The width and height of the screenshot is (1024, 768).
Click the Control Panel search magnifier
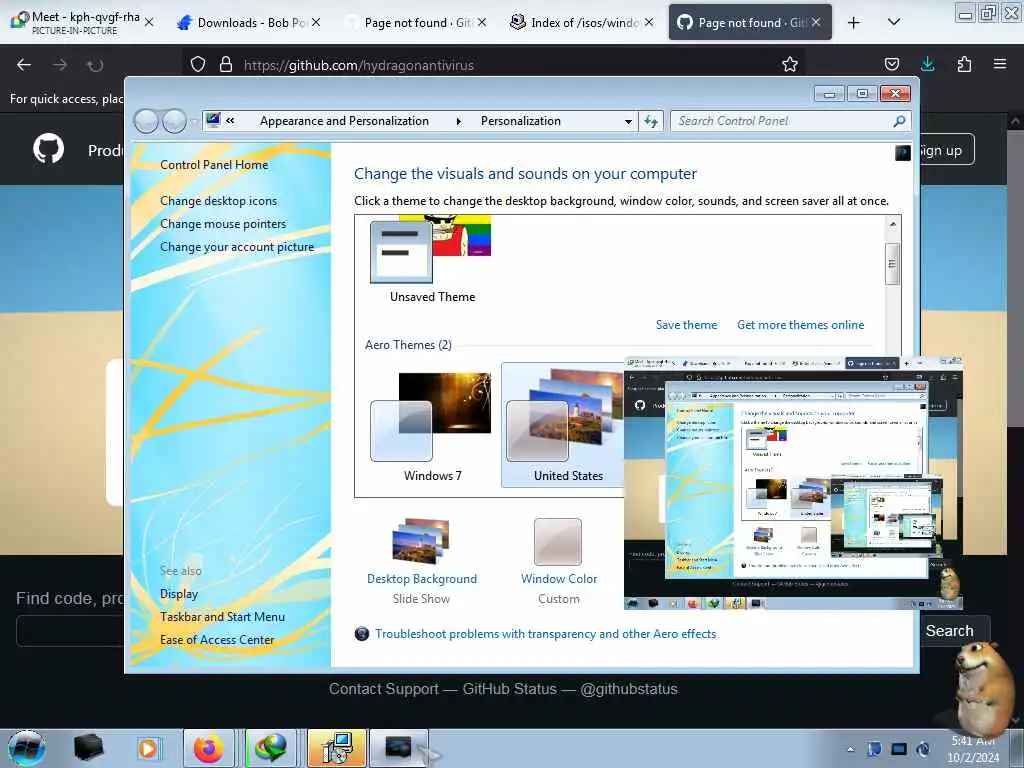click(899, 121)
